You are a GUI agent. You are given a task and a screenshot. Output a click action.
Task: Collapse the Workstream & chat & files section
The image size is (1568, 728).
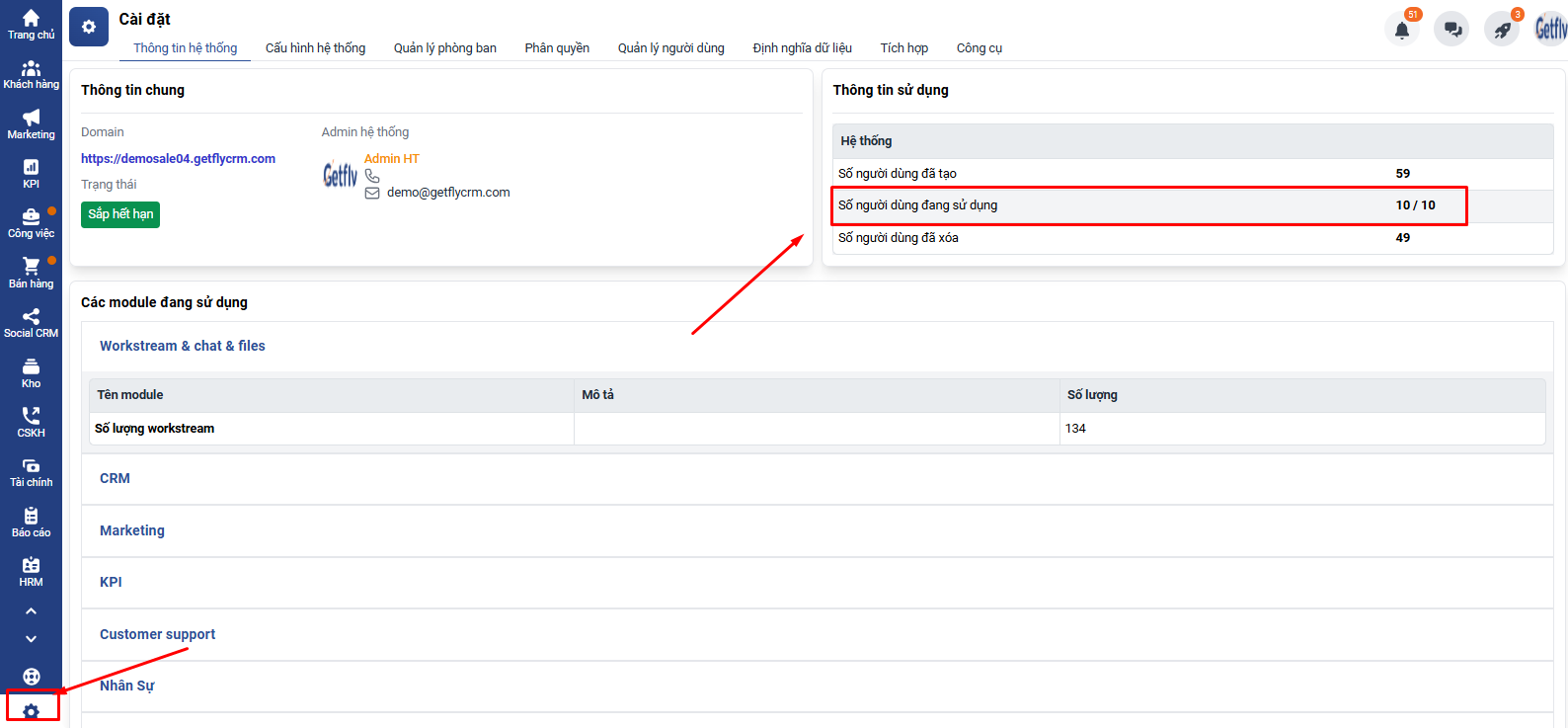(x=182, y=346)
